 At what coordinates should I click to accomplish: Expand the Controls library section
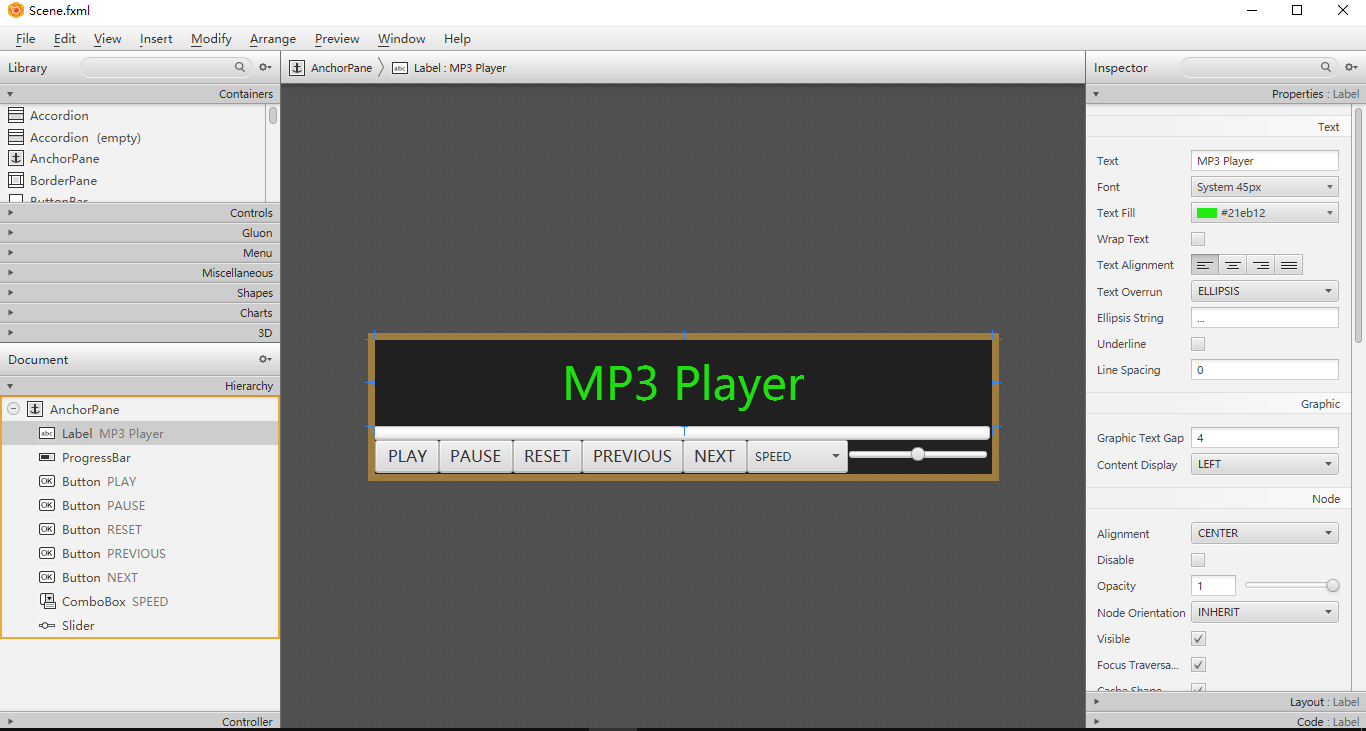140,213
